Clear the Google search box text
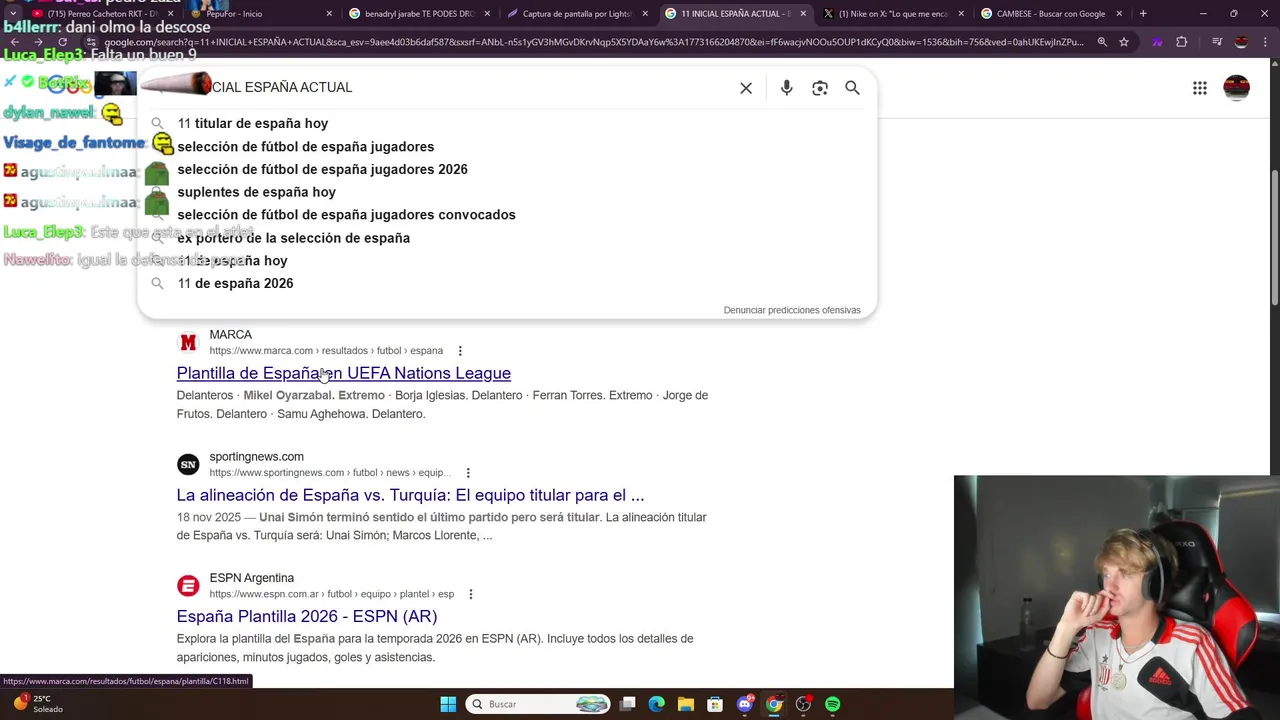1280x720 pixels. [746, 88]
